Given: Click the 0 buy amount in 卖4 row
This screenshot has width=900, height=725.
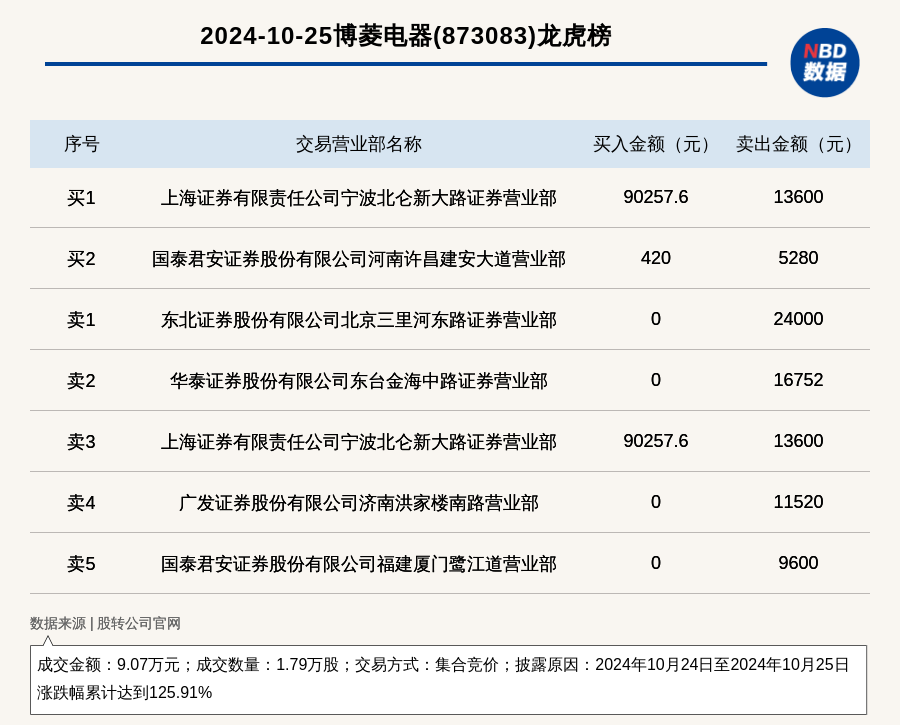Looking at the screenshot, I should point(655,502).
